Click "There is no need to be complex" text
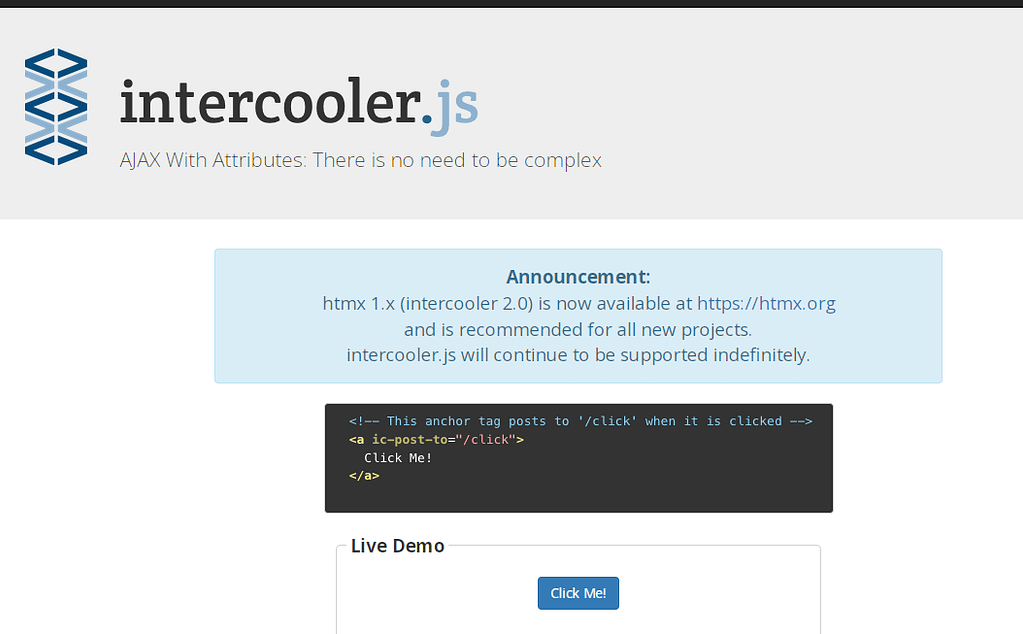The image size is (1023, 634). pyautogui.click(x=457, y=160)
